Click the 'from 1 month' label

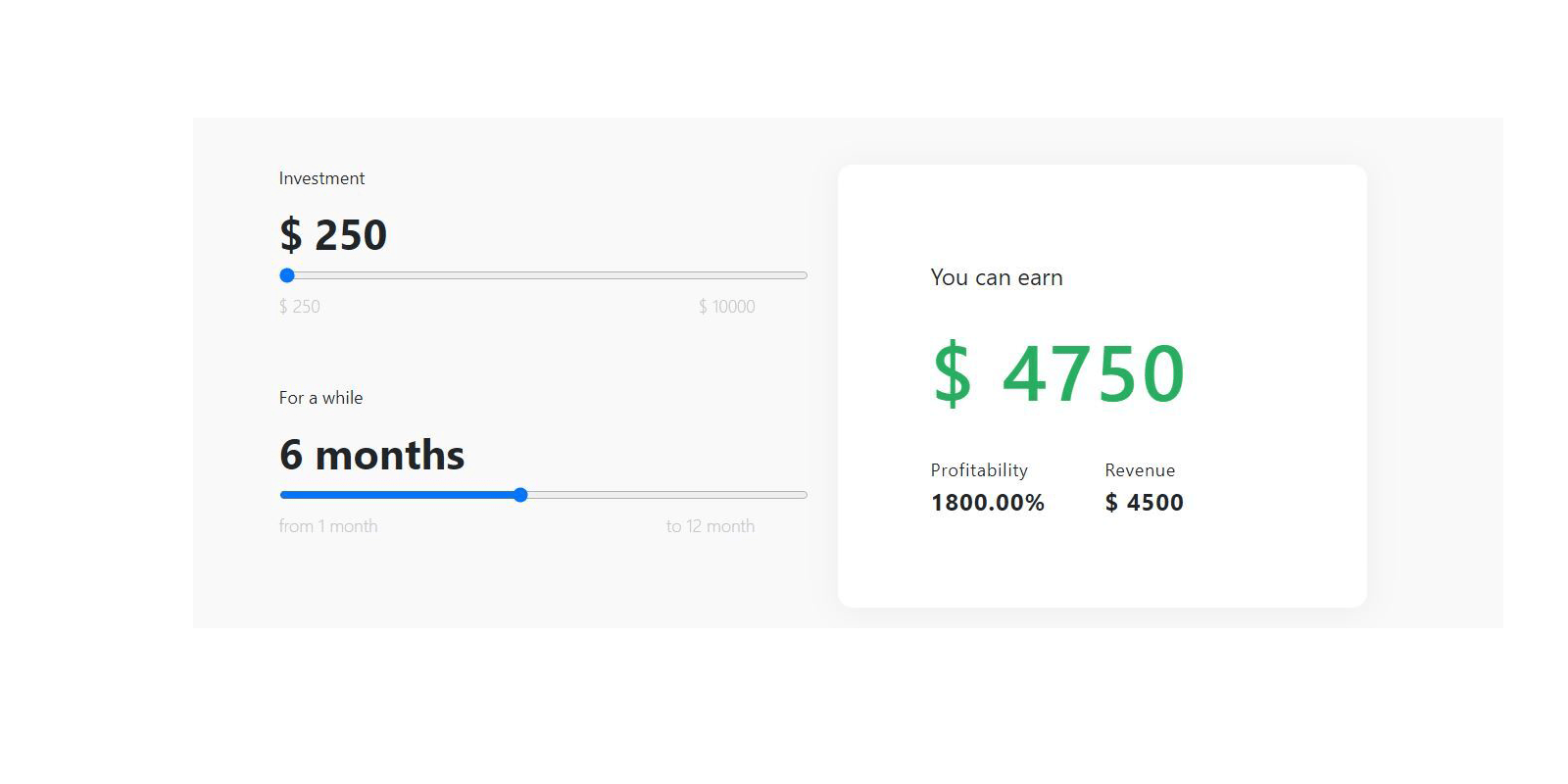coord(328,526)
